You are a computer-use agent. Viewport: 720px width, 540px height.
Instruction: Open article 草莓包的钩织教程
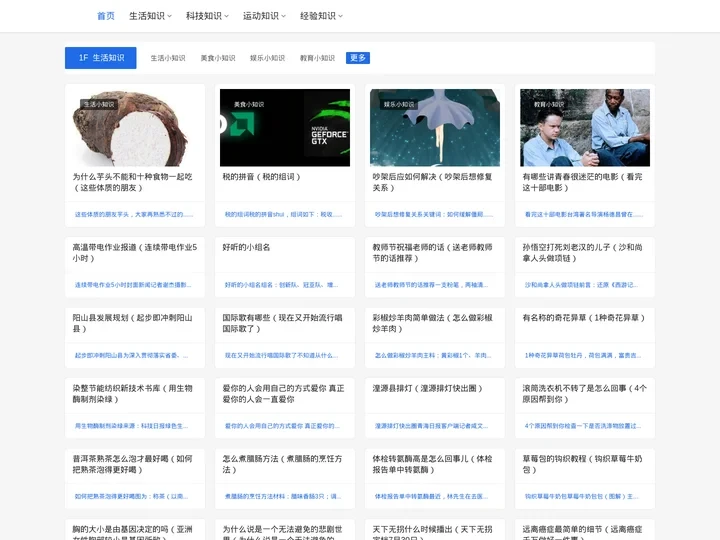[x=582, y=464]
